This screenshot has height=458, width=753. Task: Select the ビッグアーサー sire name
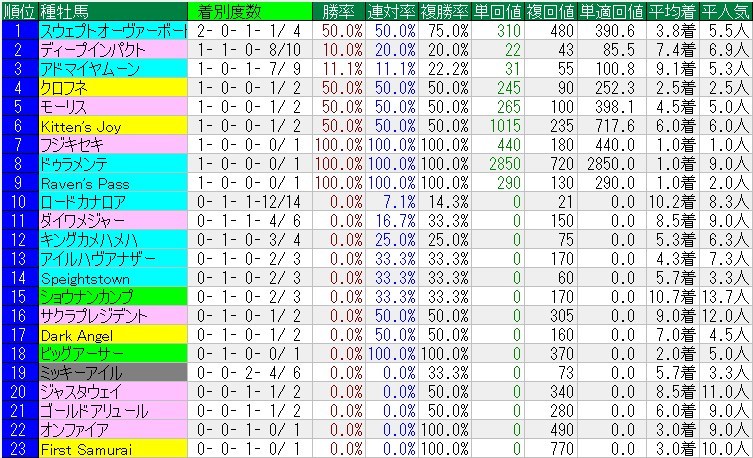point(113,354)
